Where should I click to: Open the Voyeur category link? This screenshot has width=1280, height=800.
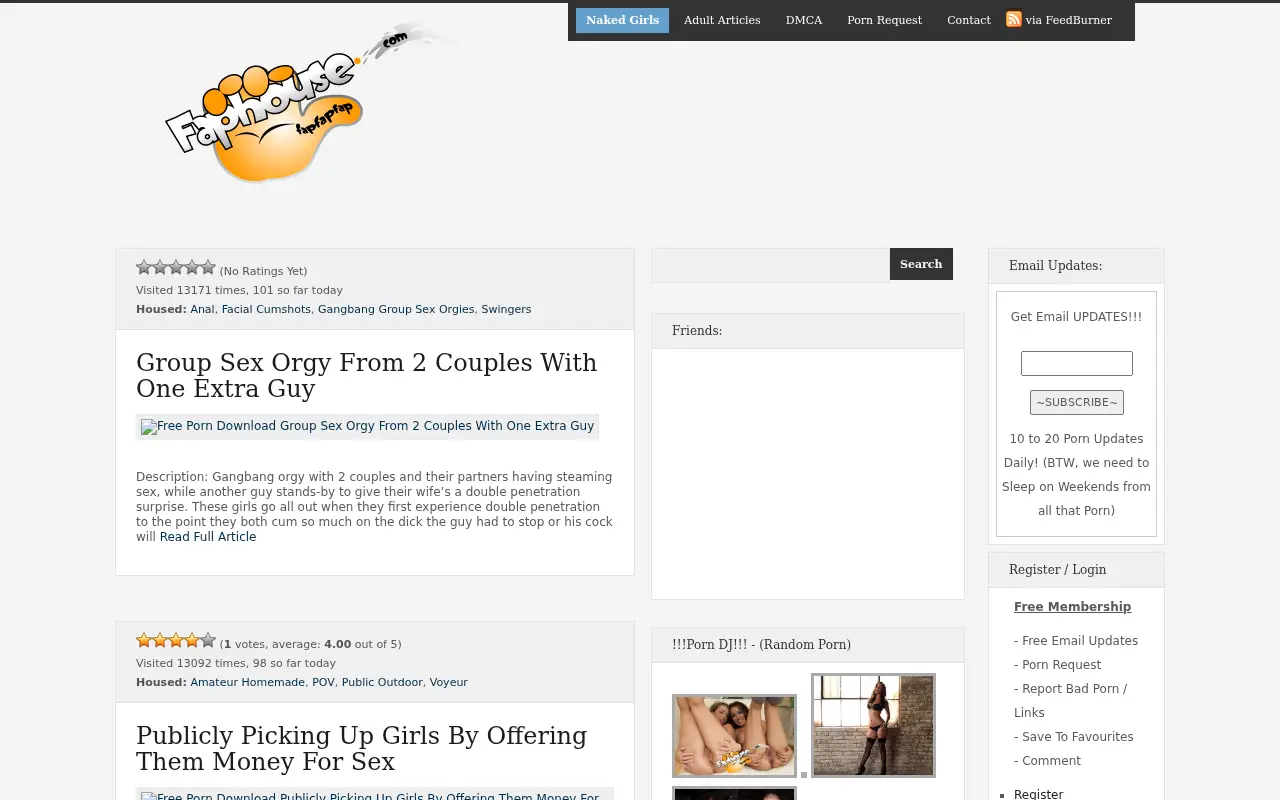coord(449,683)
